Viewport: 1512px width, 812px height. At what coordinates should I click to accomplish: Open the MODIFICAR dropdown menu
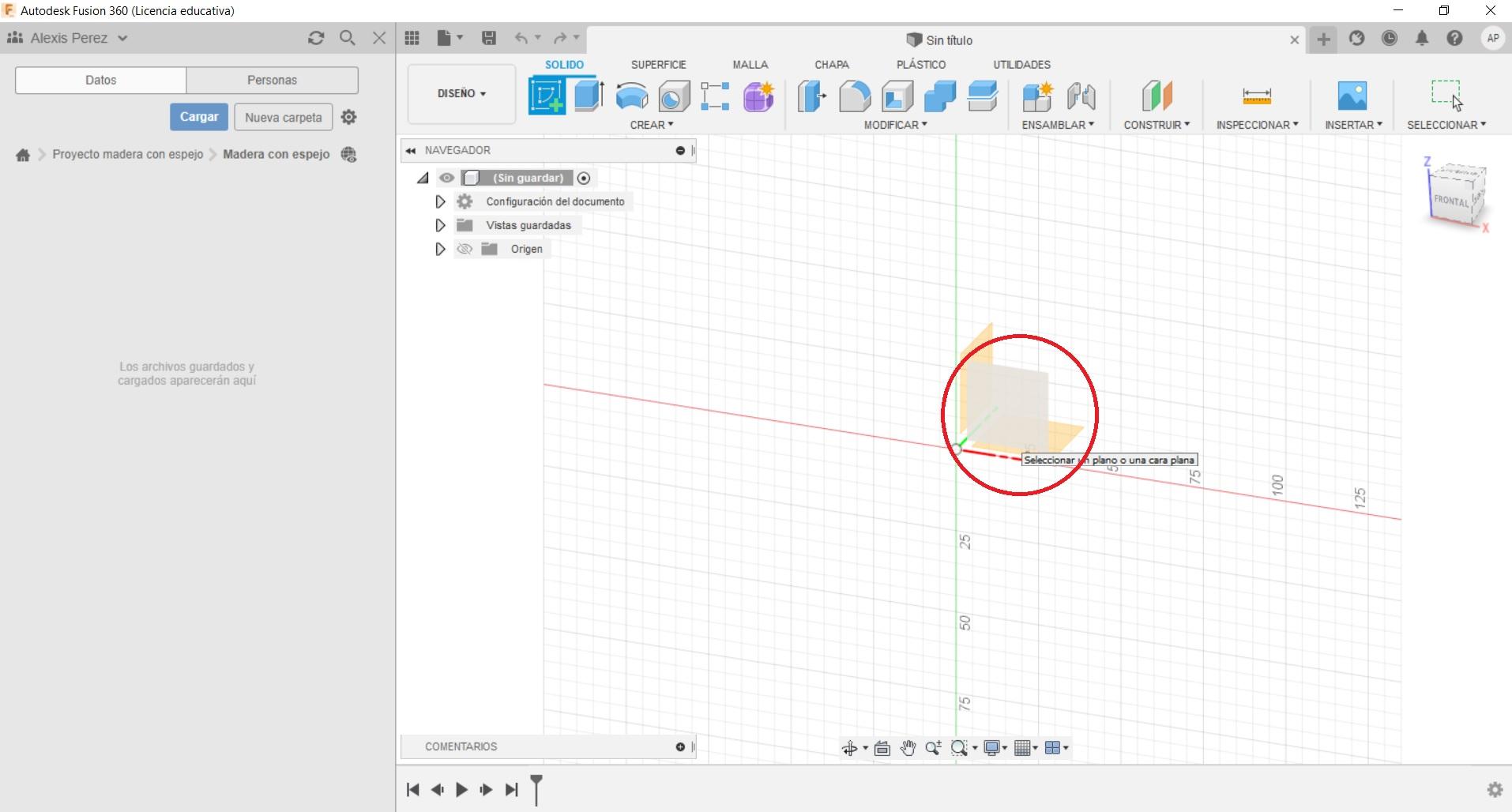click(895, 125)
